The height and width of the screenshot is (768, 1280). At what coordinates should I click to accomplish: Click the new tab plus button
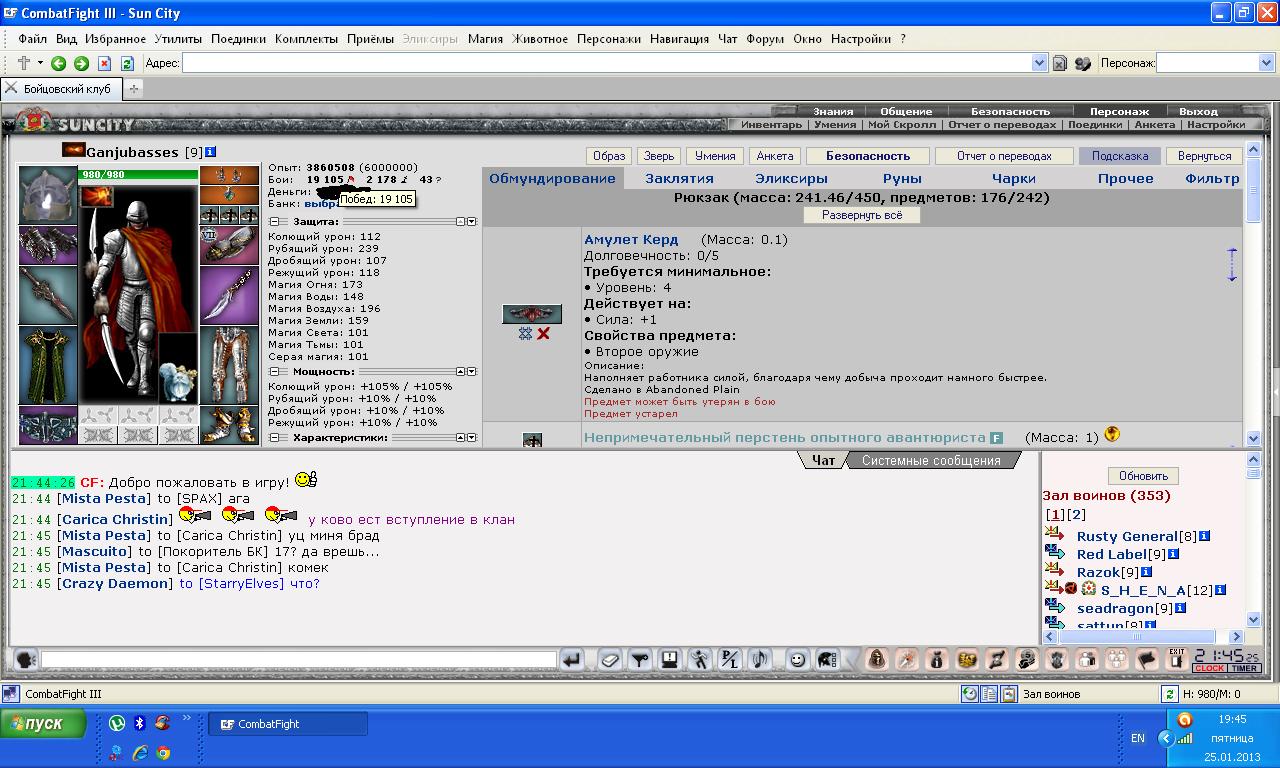(x=134, y=88)
